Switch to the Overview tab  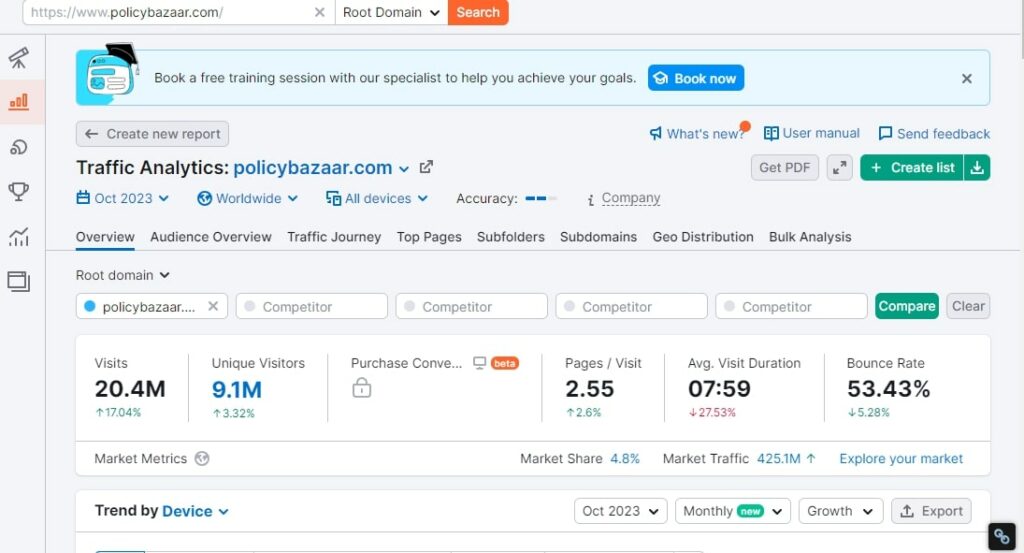tap(105, 237)
